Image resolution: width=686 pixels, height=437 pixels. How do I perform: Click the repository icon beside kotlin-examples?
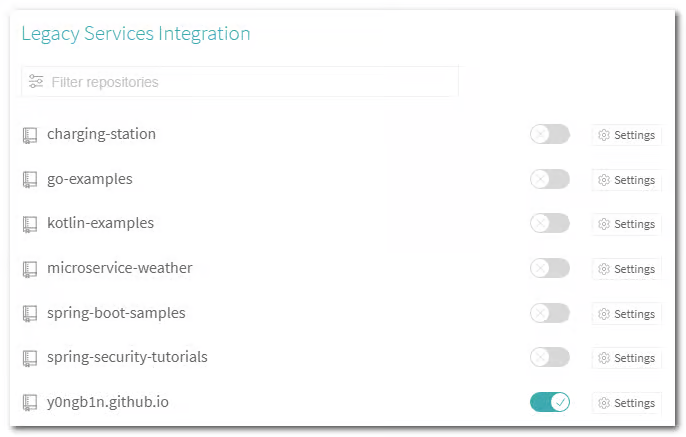coord(30,224)
